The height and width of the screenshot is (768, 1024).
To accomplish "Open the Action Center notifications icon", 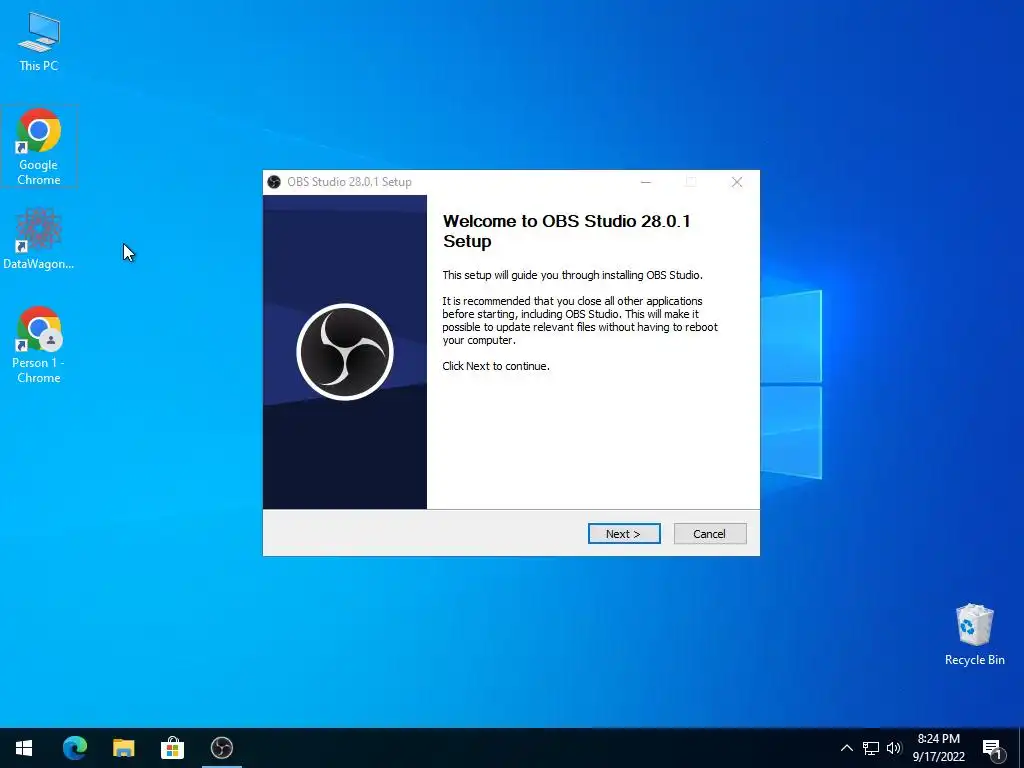I will tap(993, 748).
